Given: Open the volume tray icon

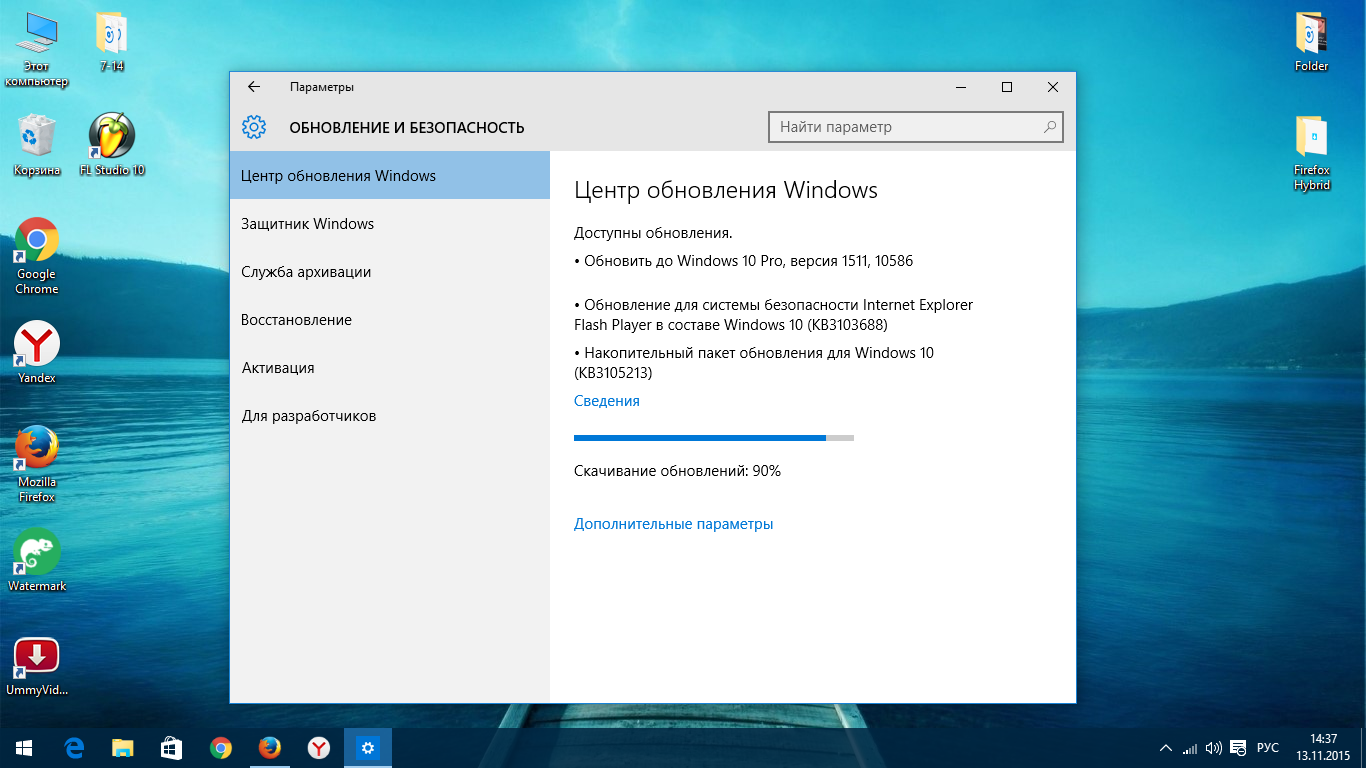Looking at the screenshot, I should click(x=1214, y=748).
